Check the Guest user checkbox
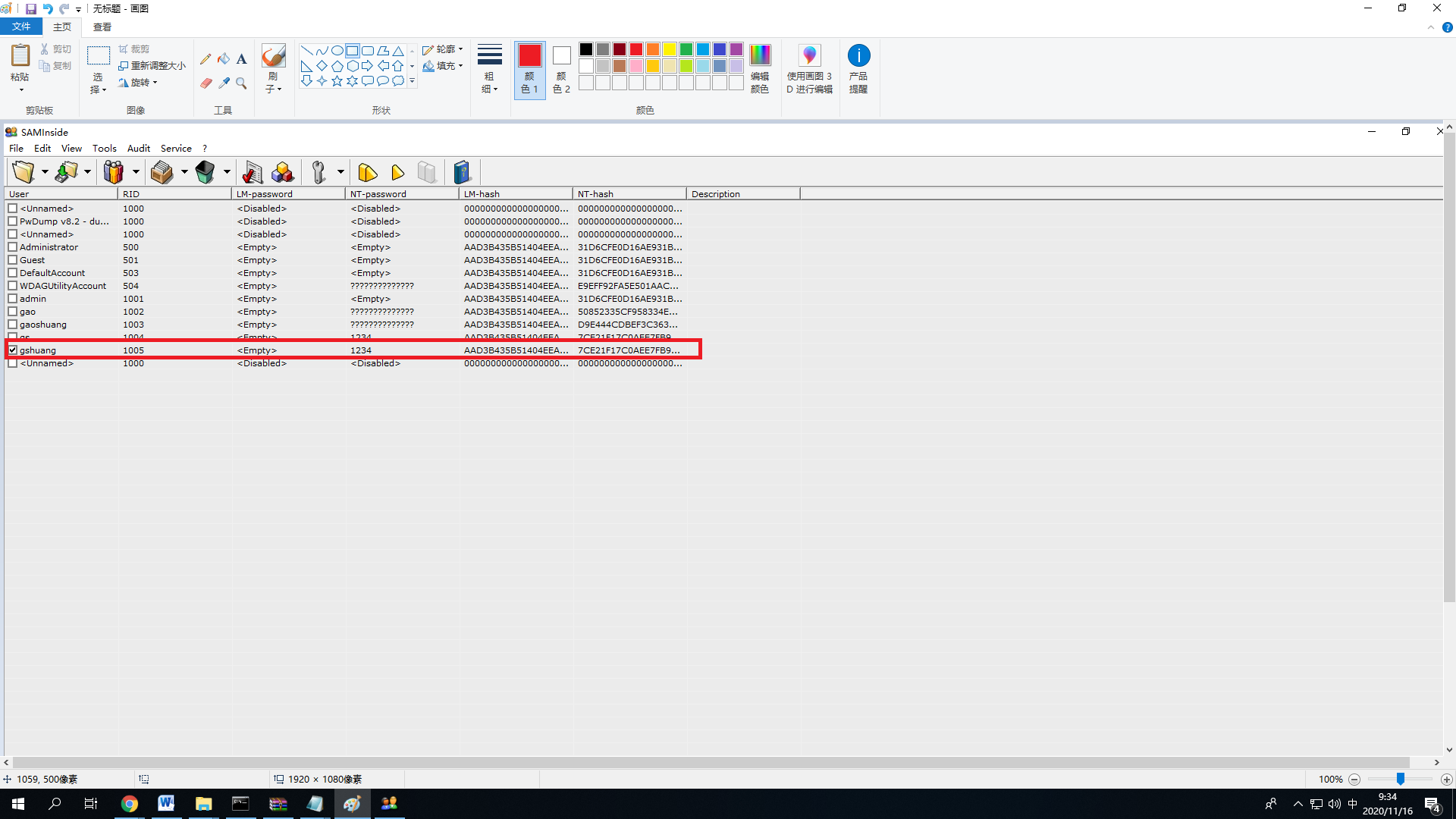This screenshot has height=819, width=1456. point(13,260)
